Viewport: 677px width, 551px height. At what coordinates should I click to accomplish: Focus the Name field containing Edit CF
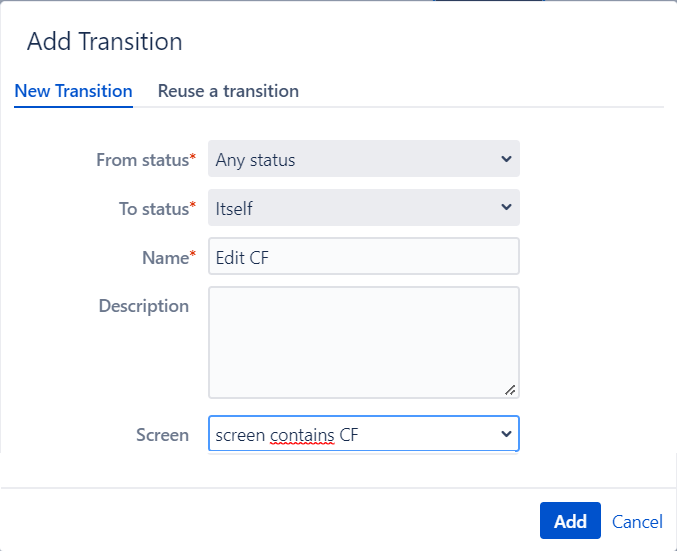[x=364, y=256]
